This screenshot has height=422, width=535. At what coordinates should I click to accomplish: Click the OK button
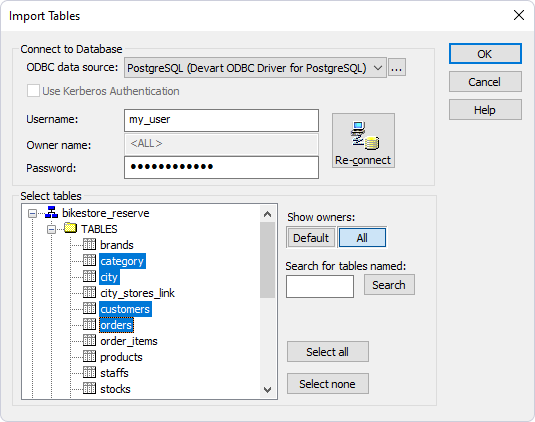[485, 54]
